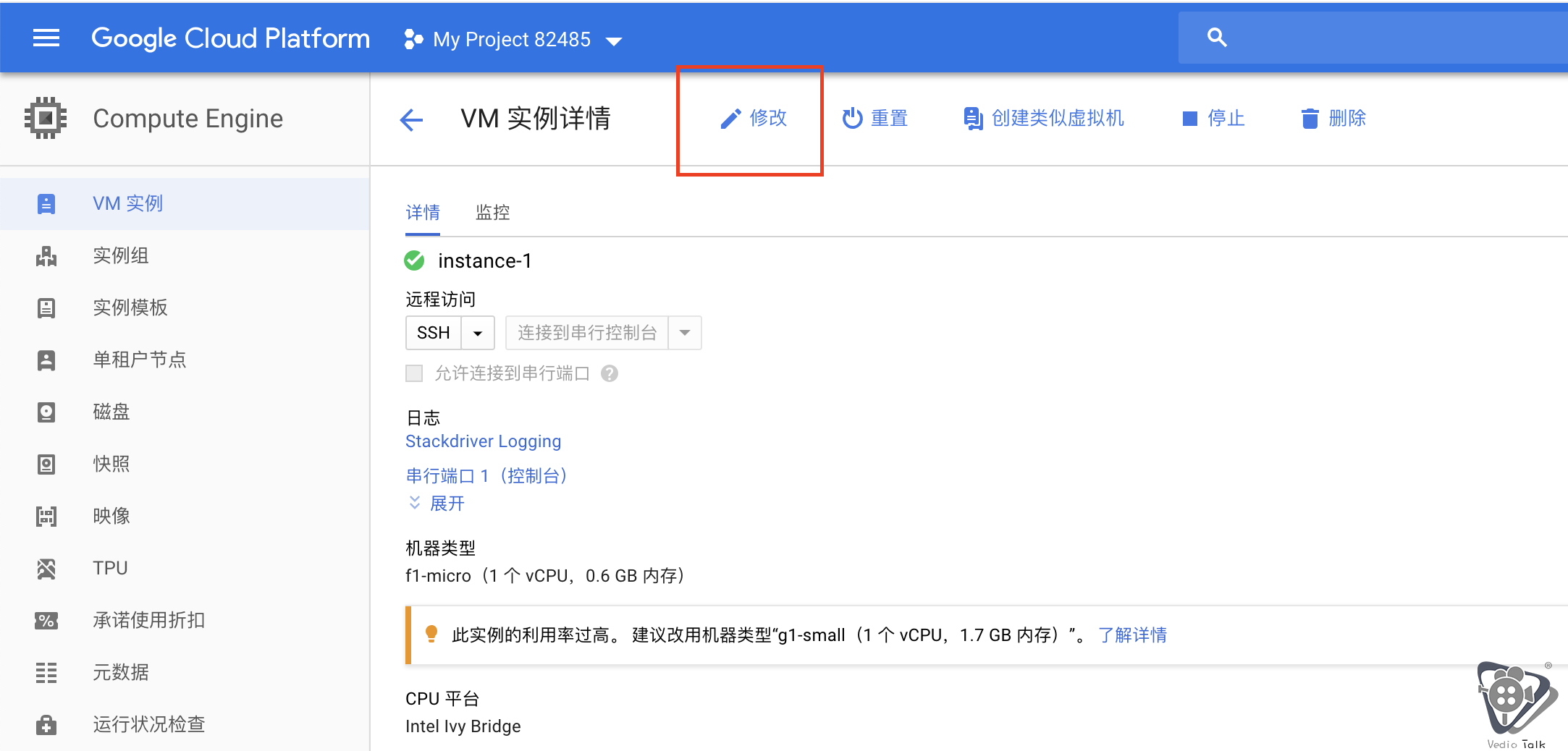This screenshot has height=751, width=1568.
Task: Click the 单租户节点 sidebar icon
Action: (x=46, y=360)
